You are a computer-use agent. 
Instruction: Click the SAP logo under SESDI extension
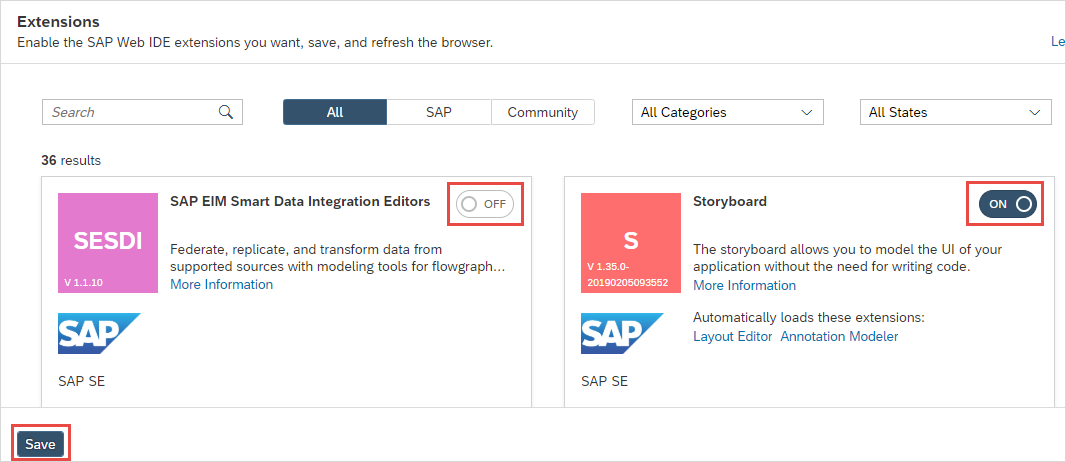[99, 334]
